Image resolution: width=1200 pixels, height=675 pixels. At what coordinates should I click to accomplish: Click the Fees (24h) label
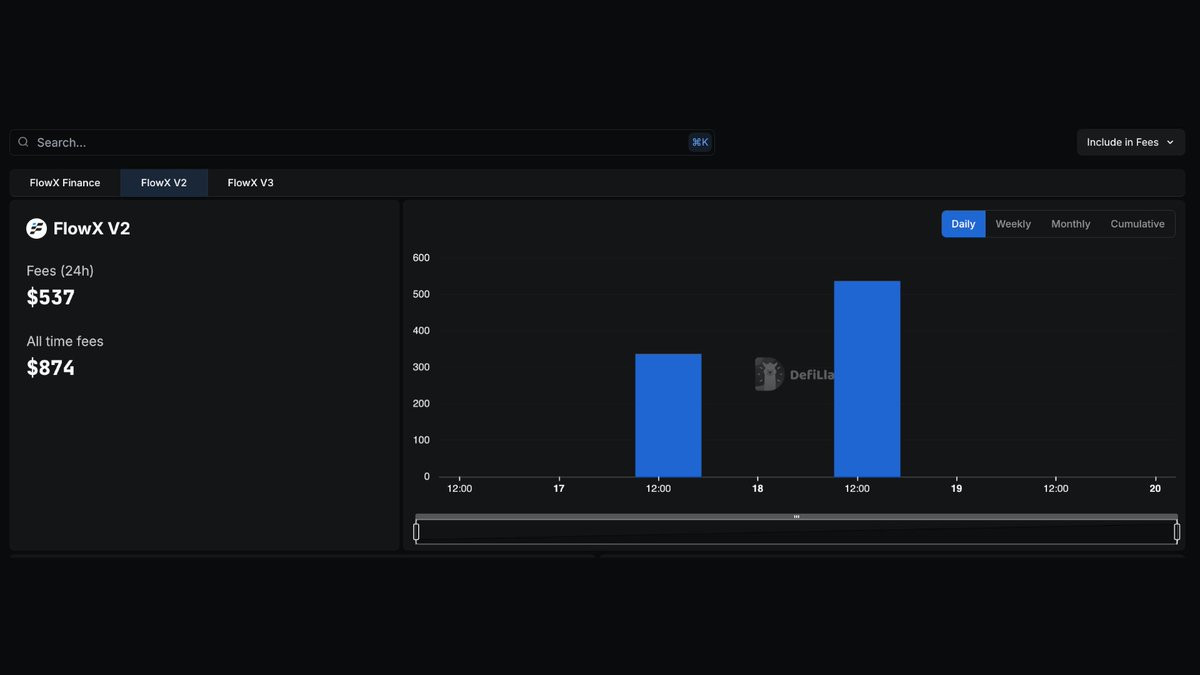tap(60, 271)
